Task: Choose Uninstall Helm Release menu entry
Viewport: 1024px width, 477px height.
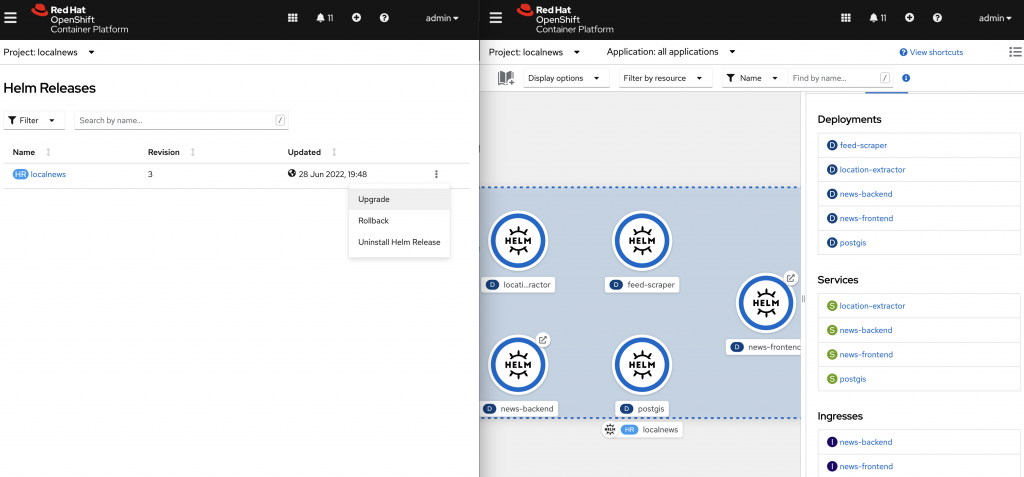Action: pos(399,242)
